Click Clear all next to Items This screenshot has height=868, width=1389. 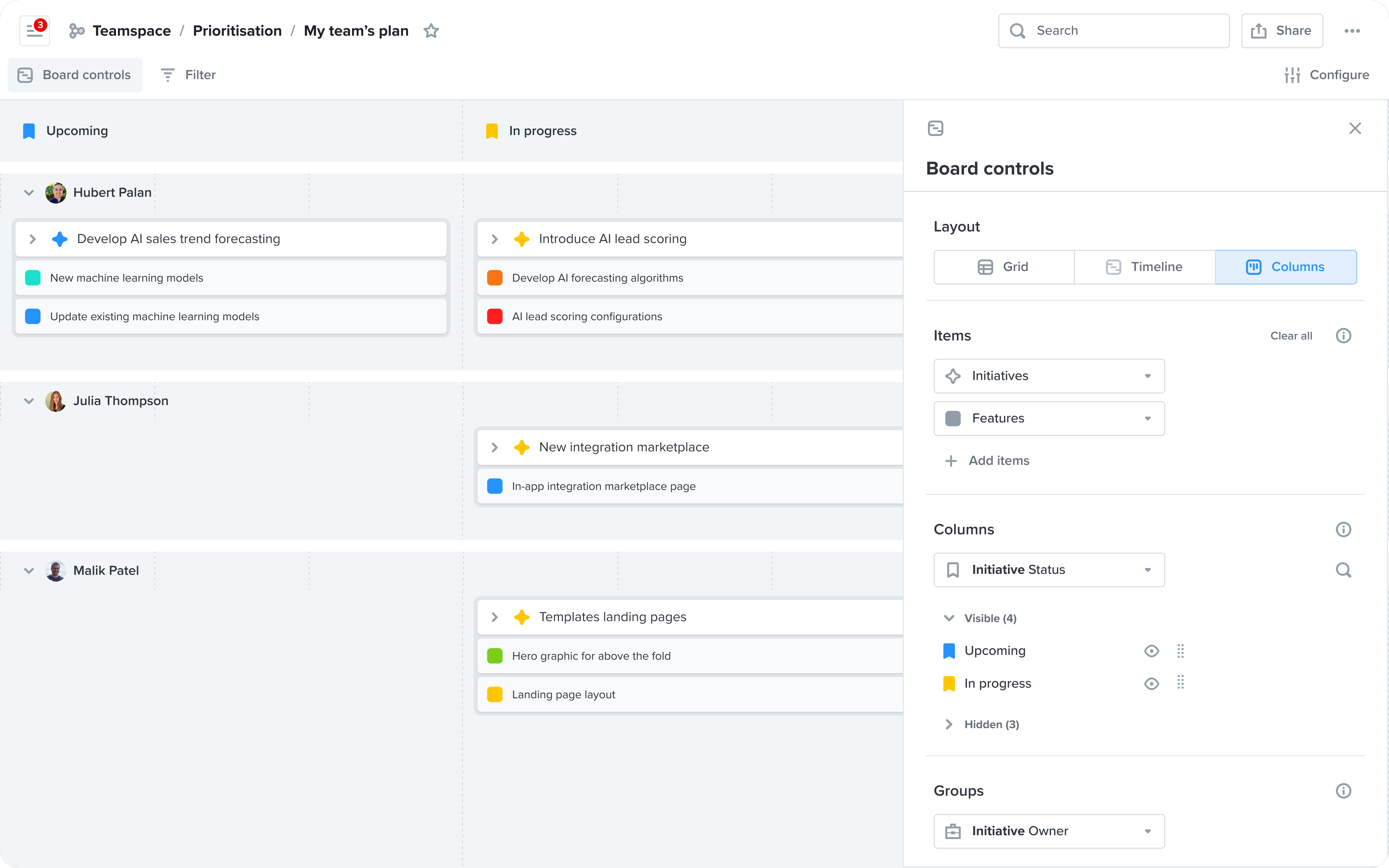(x=1291, y=336)
